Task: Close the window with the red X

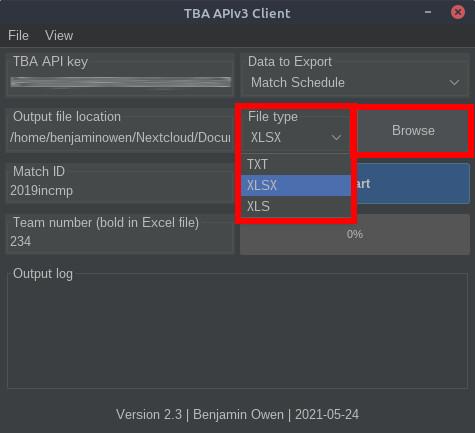Action: (458, 12)
